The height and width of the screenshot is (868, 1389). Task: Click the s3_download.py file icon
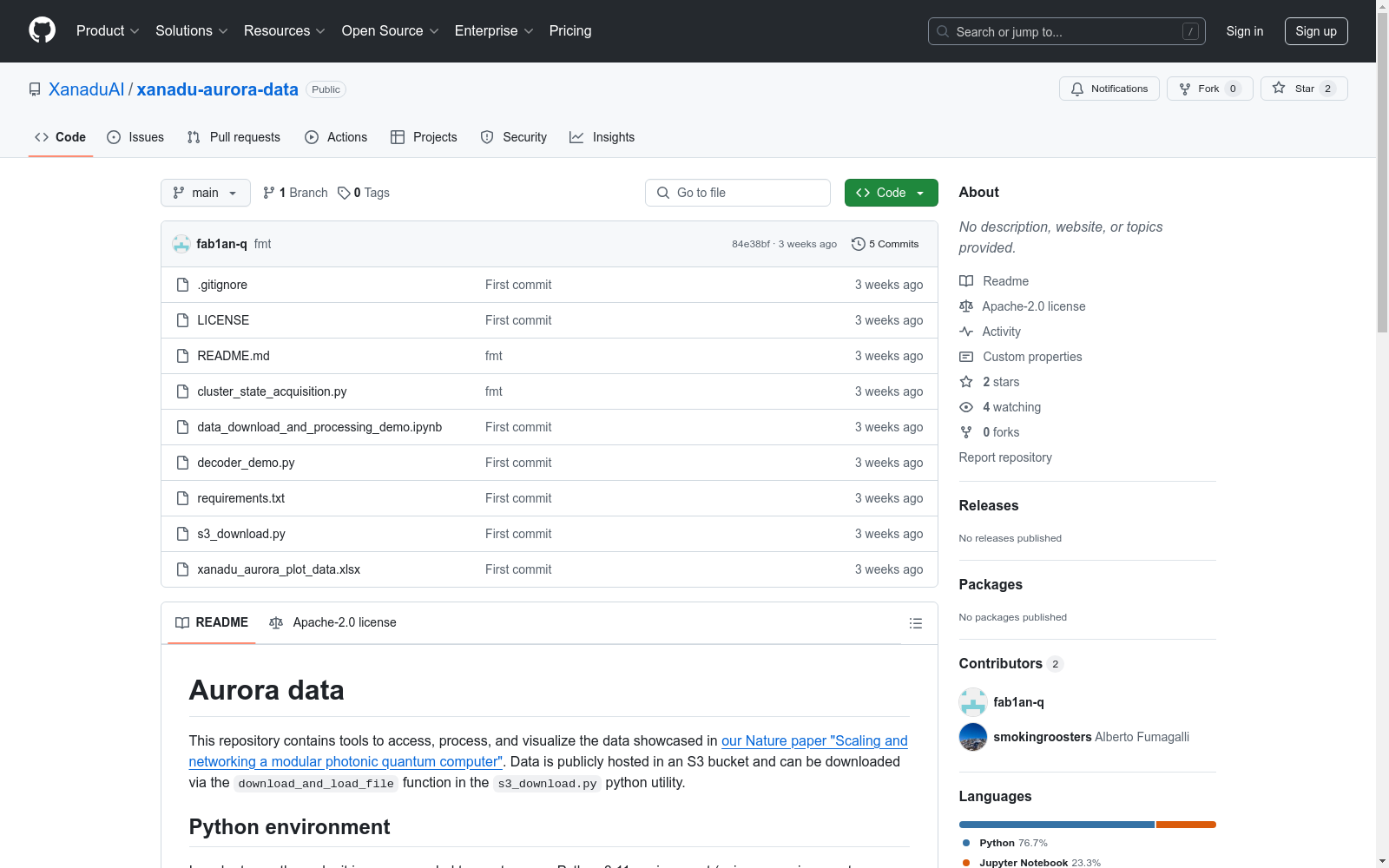[x=182, y=534]
